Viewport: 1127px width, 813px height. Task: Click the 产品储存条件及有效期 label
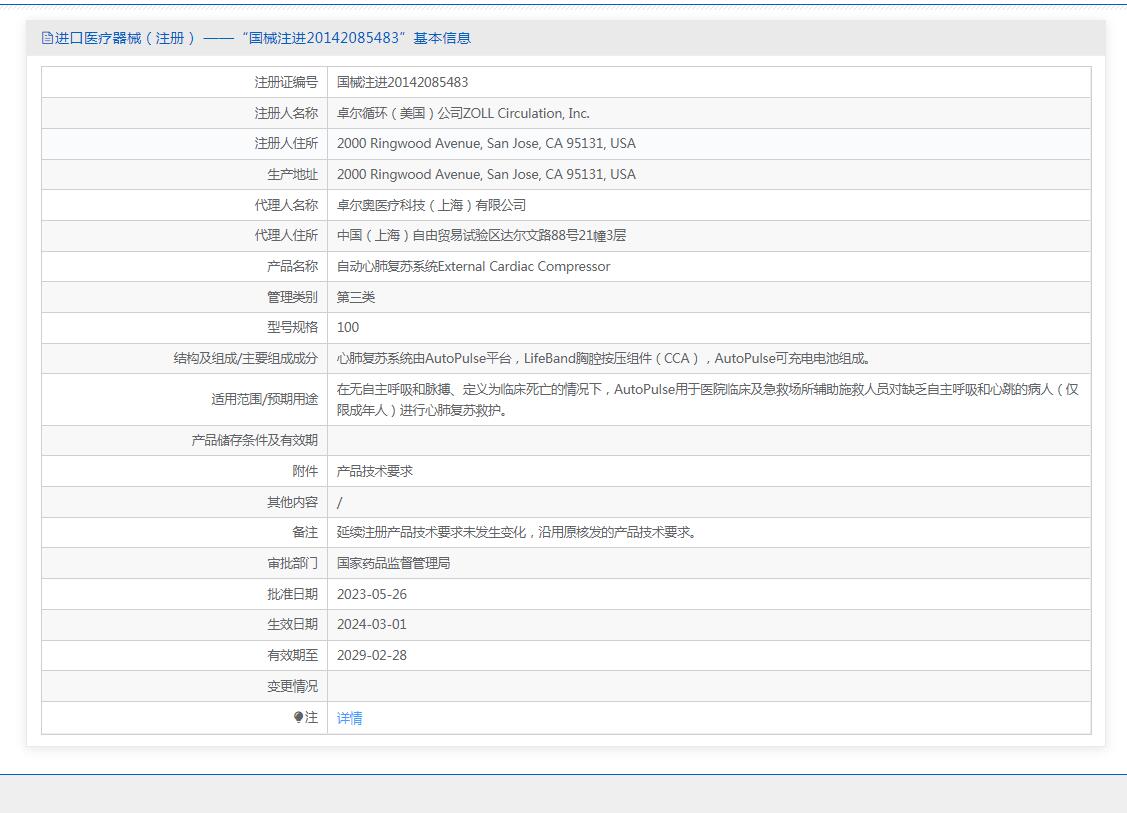coord(254,440)
